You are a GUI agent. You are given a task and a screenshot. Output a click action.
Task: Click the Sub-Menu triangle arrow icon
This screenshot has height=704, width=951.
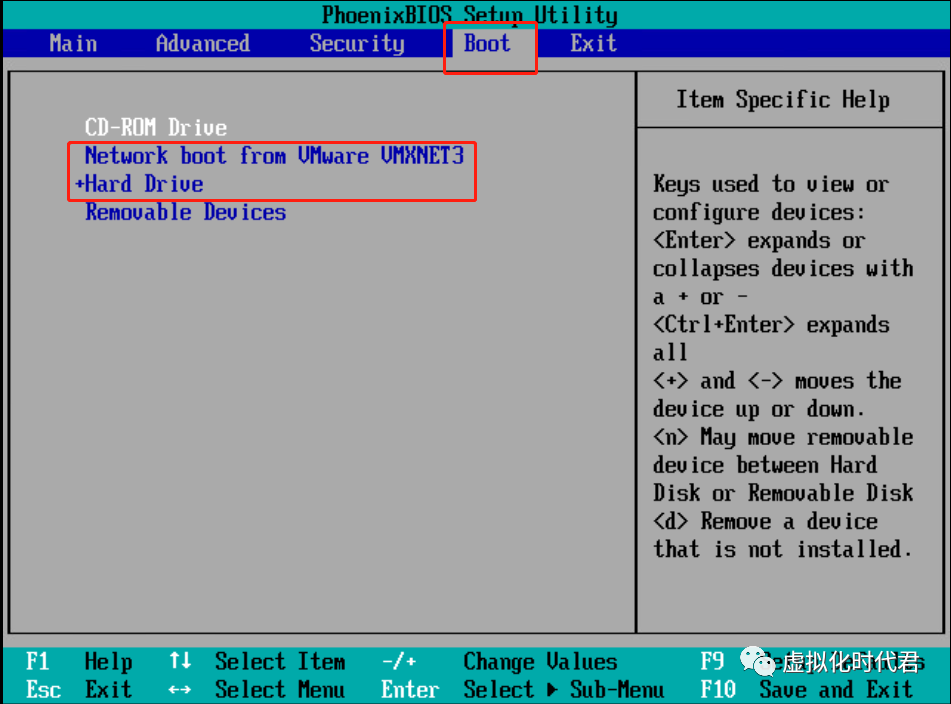[x=552, y=689]
